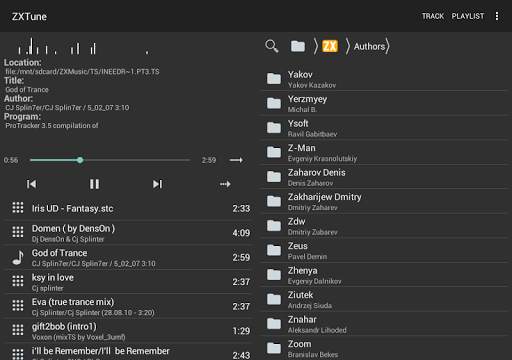Play i'll be Remember track
Image resolution: width=512 pixels, height=360 pixels.
[128, 352]
